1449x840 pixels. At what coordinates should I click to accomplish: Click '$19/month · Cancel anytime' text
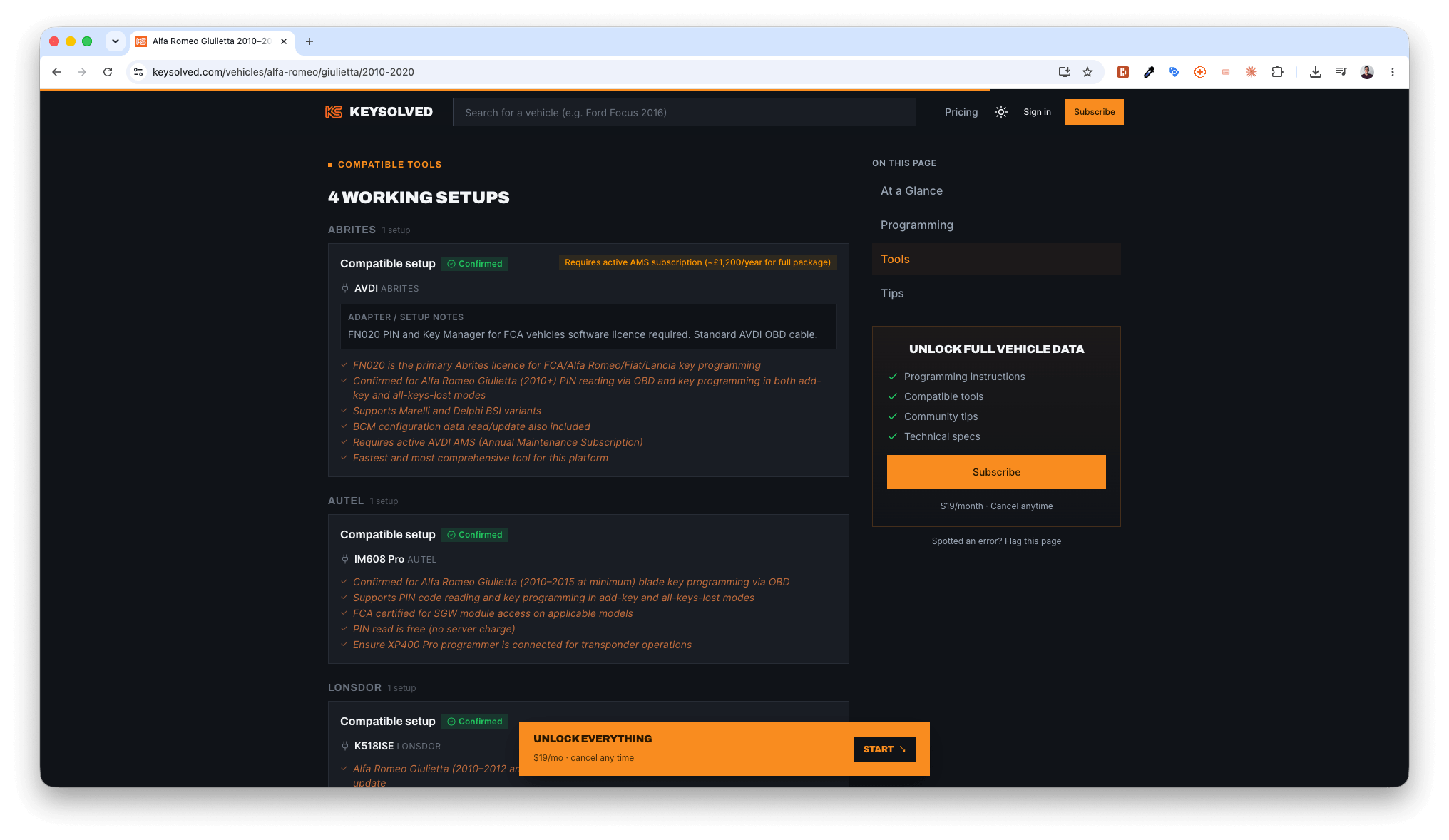[x=996, y=506]
